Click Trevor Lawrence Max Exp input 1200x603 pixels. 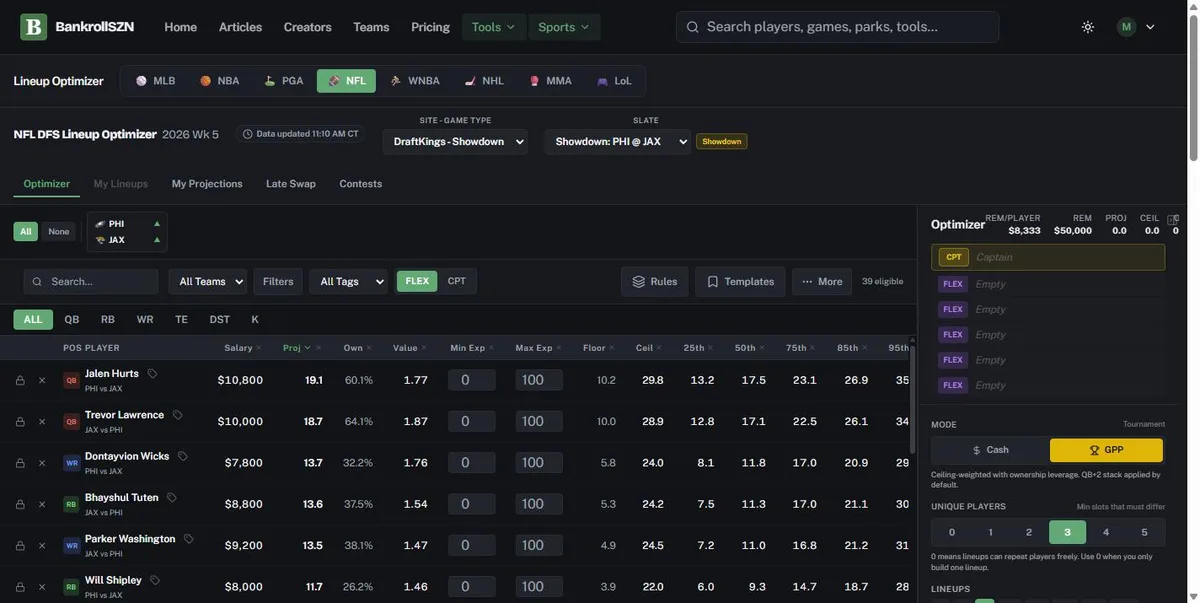click(x=539, y=422)
